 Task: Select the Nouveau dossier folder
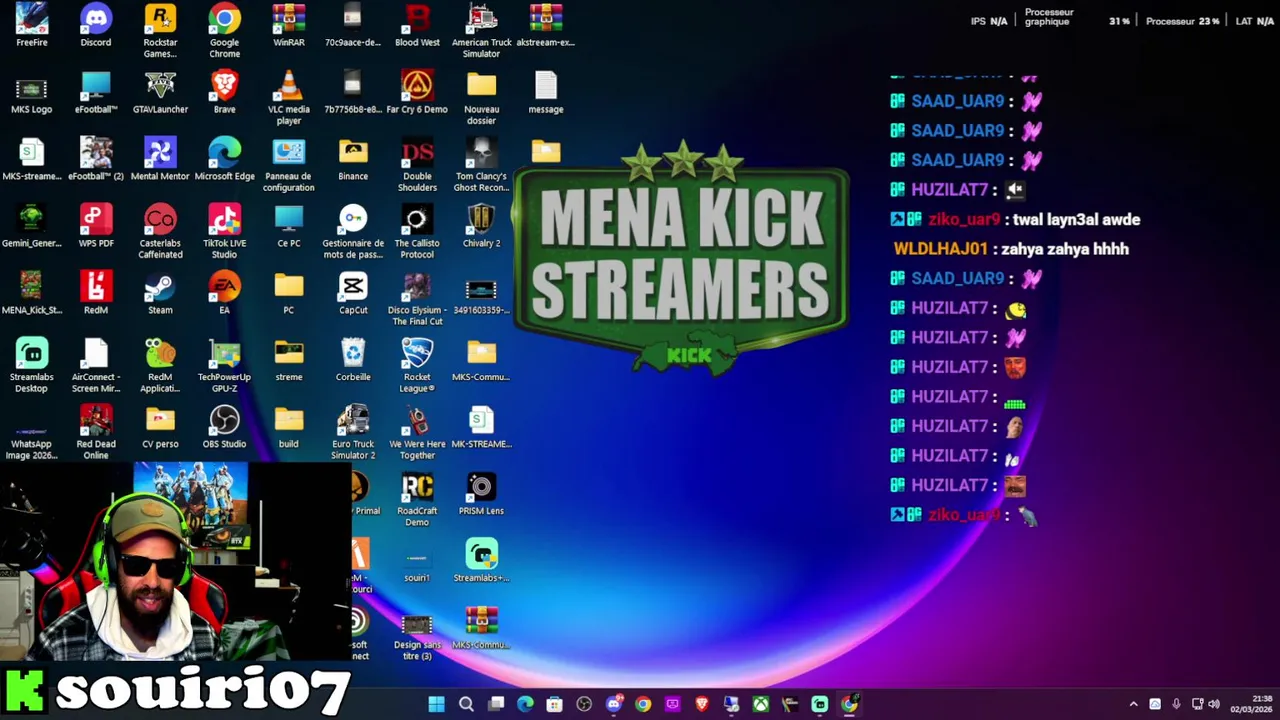point(481,98)
